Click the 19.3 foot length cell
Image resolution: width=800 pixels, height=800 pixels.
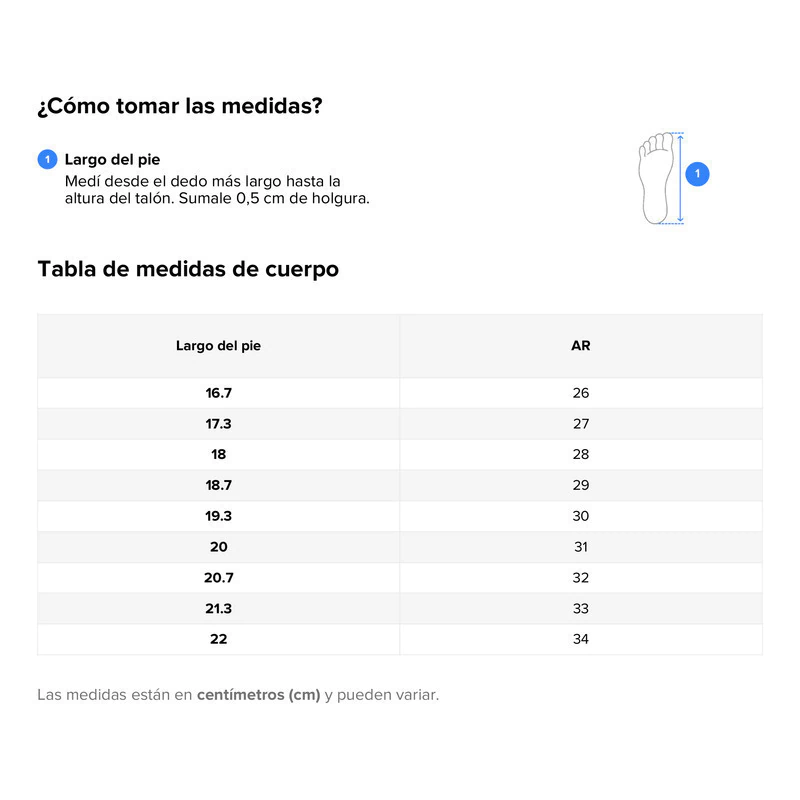pos(218,516)
